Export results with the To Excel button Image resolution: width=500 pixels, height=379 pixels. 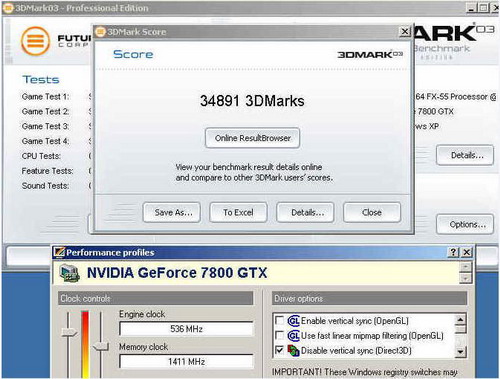[238, 212]
